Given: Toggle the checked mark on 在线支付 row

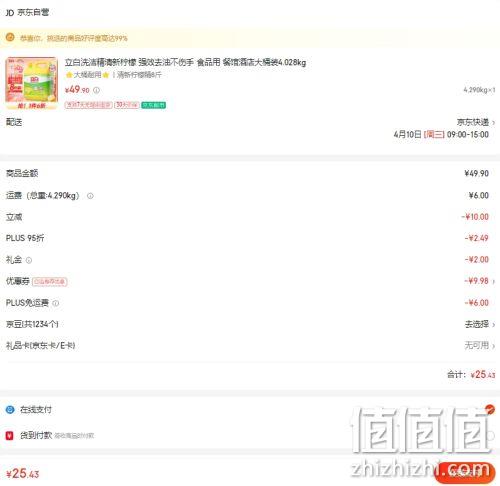Looking at the screenshot, I should tap(490, 409).
